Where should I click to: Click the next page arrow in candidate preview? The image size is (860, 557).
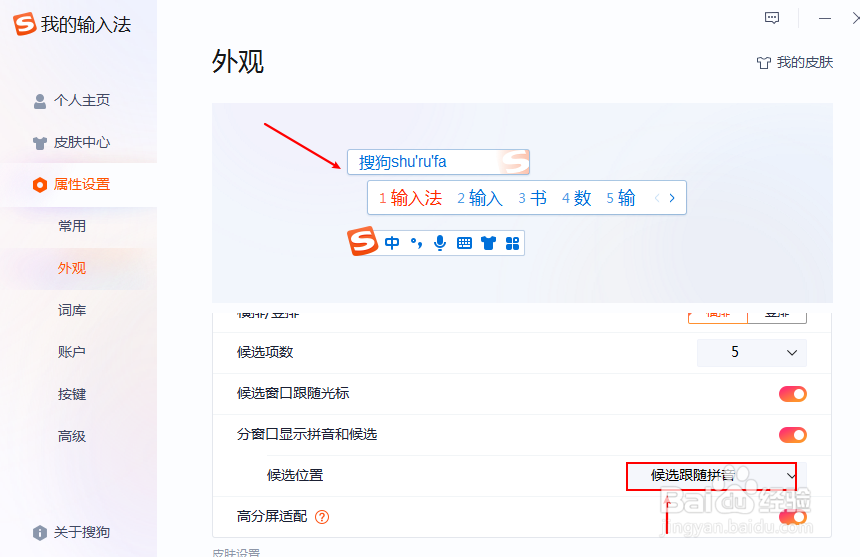click(x=672, y=198)
